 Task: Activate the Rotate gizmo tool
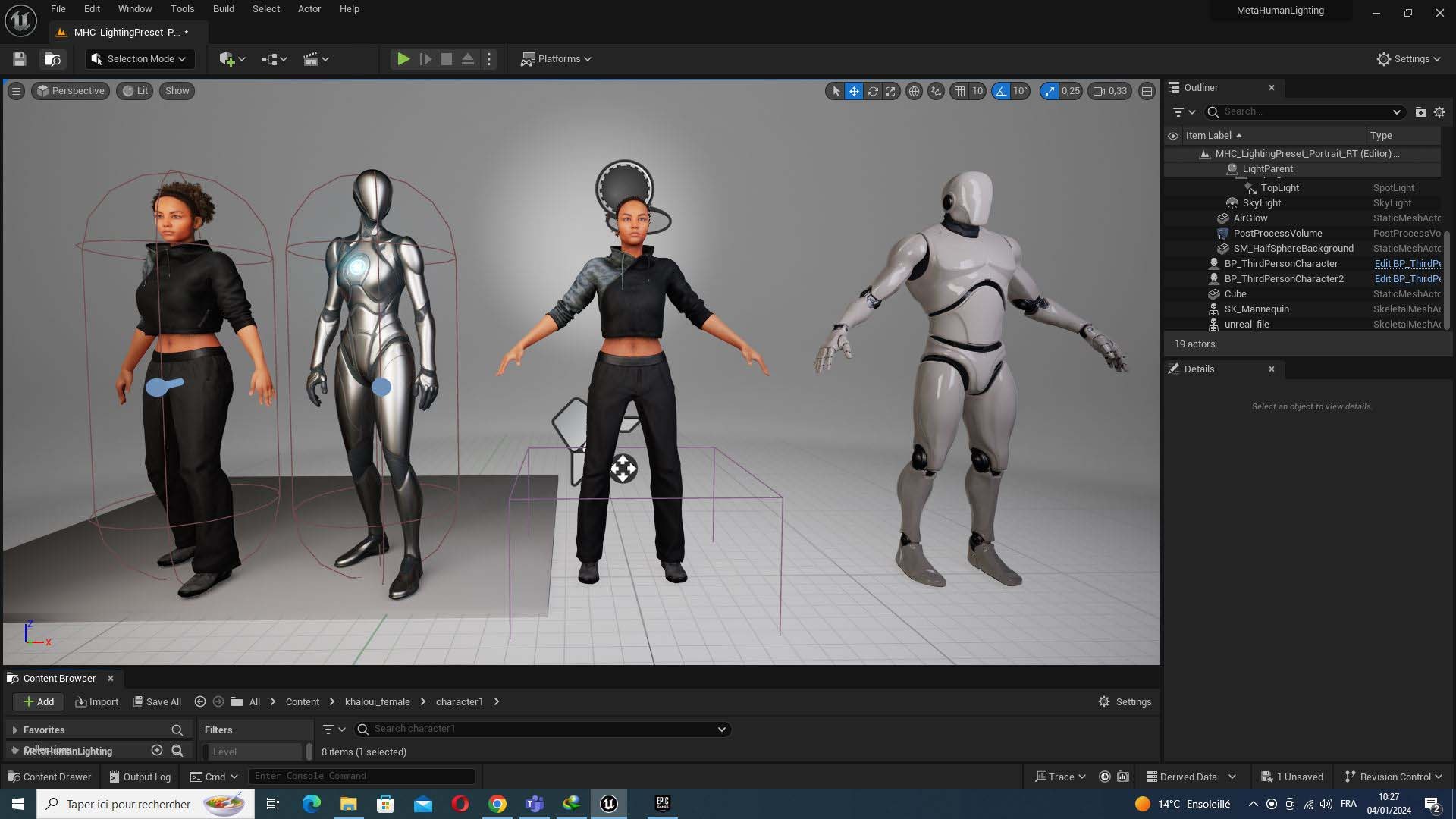873,91
